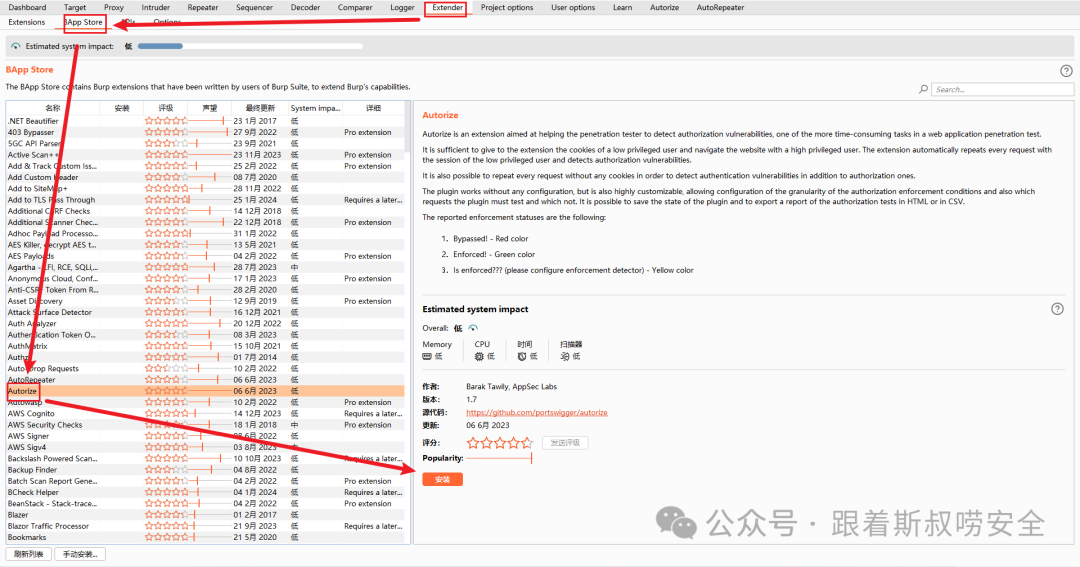Go to the Intruder tab
This screenshot has height=567, width=1080.
156,8
